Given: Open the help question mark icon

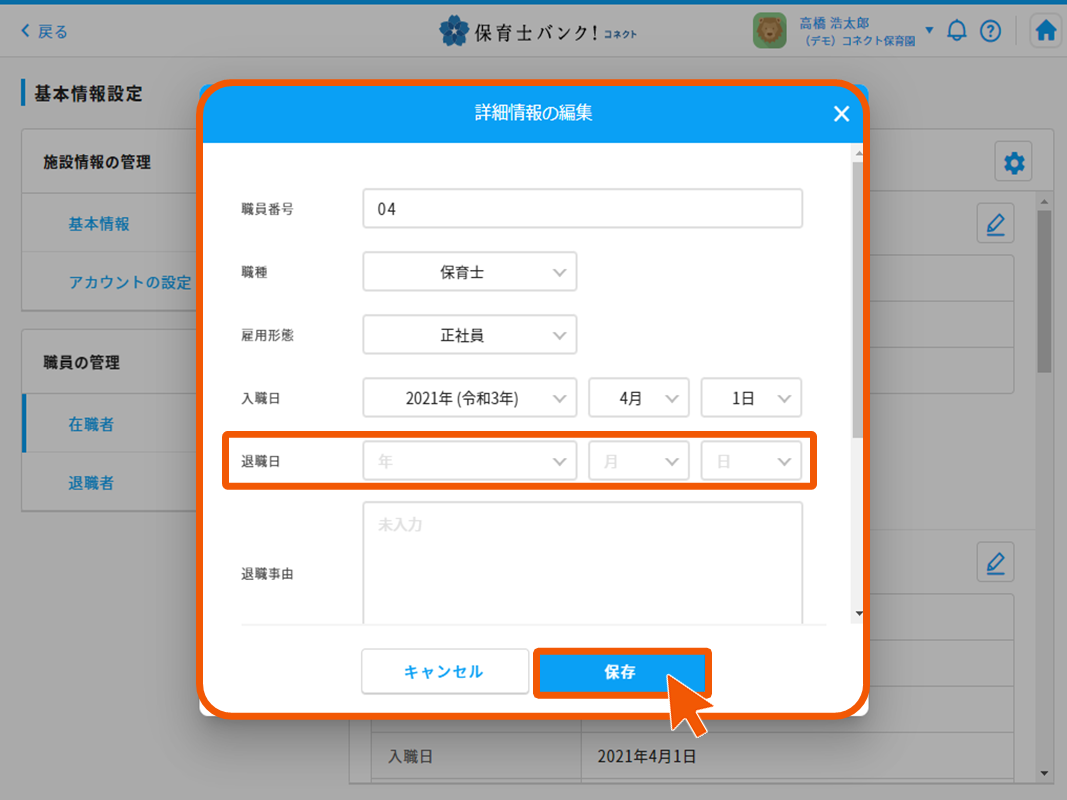Looking at the screenshot, I should 990,31.
